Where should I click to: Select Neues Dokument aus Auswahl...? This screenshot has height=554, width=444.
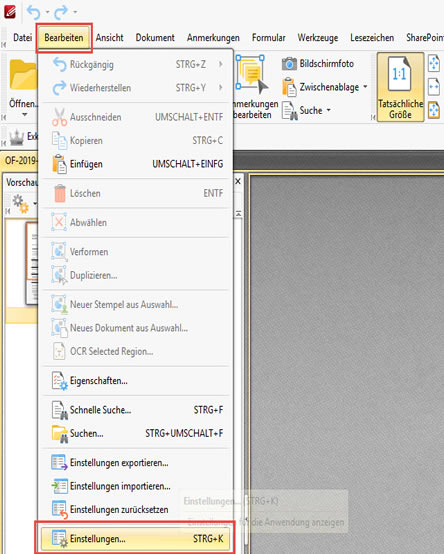pyautogui.click(x=136, y=328)
